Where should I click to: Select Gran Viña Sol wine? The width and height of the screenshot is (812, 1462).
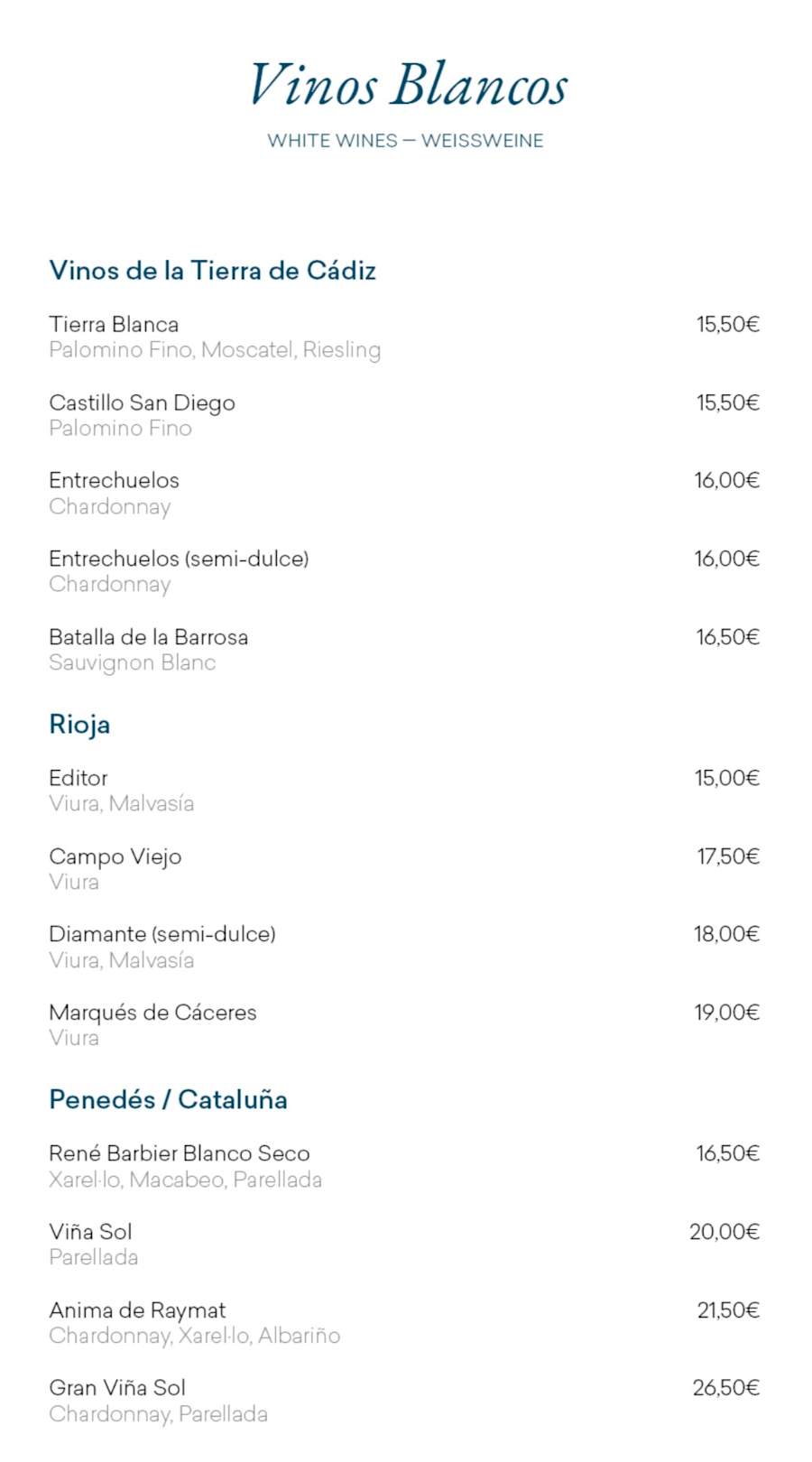click(x=117, y=1388)
